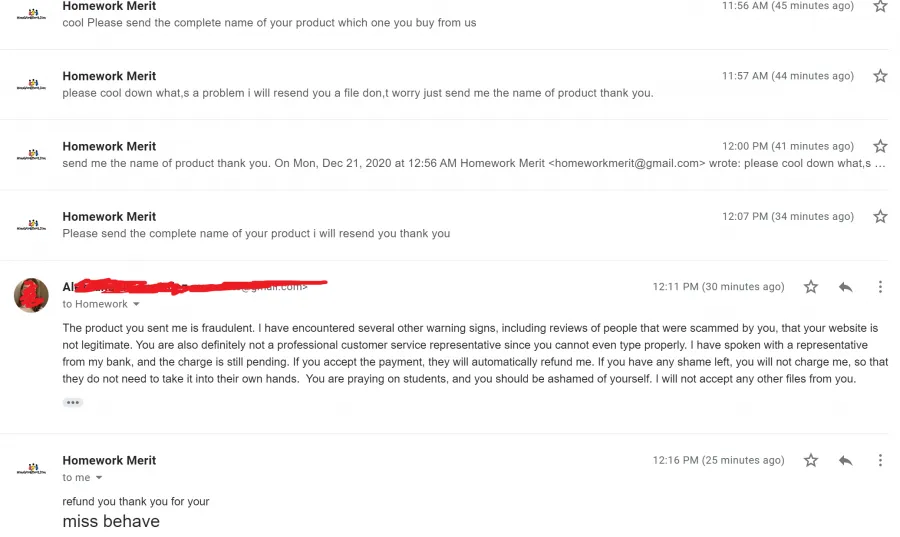
Task: Show trimmed content with three-dots button
Action: tap(72, 402)
